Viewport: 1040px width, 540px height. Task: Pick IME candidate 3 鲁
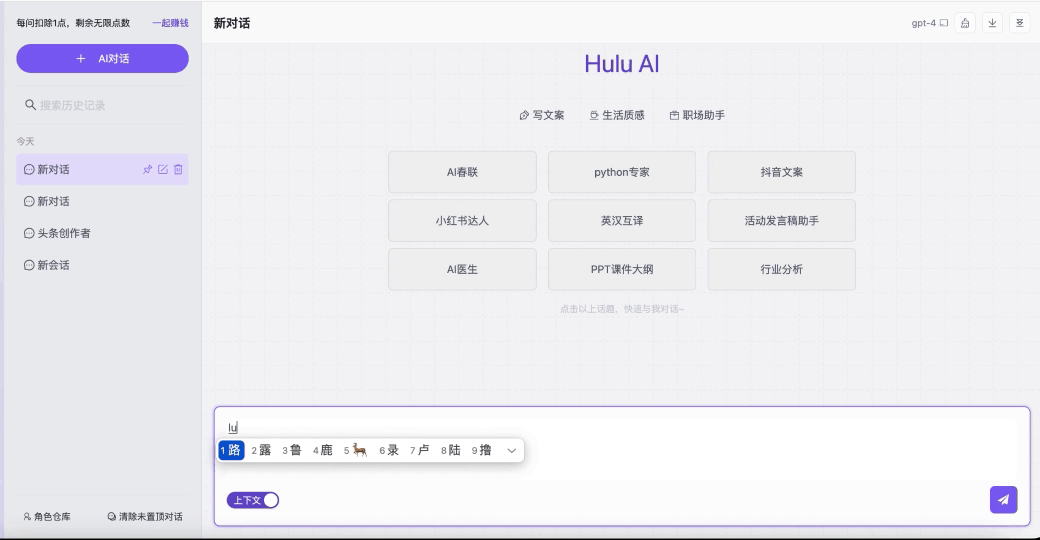[292, 450]
